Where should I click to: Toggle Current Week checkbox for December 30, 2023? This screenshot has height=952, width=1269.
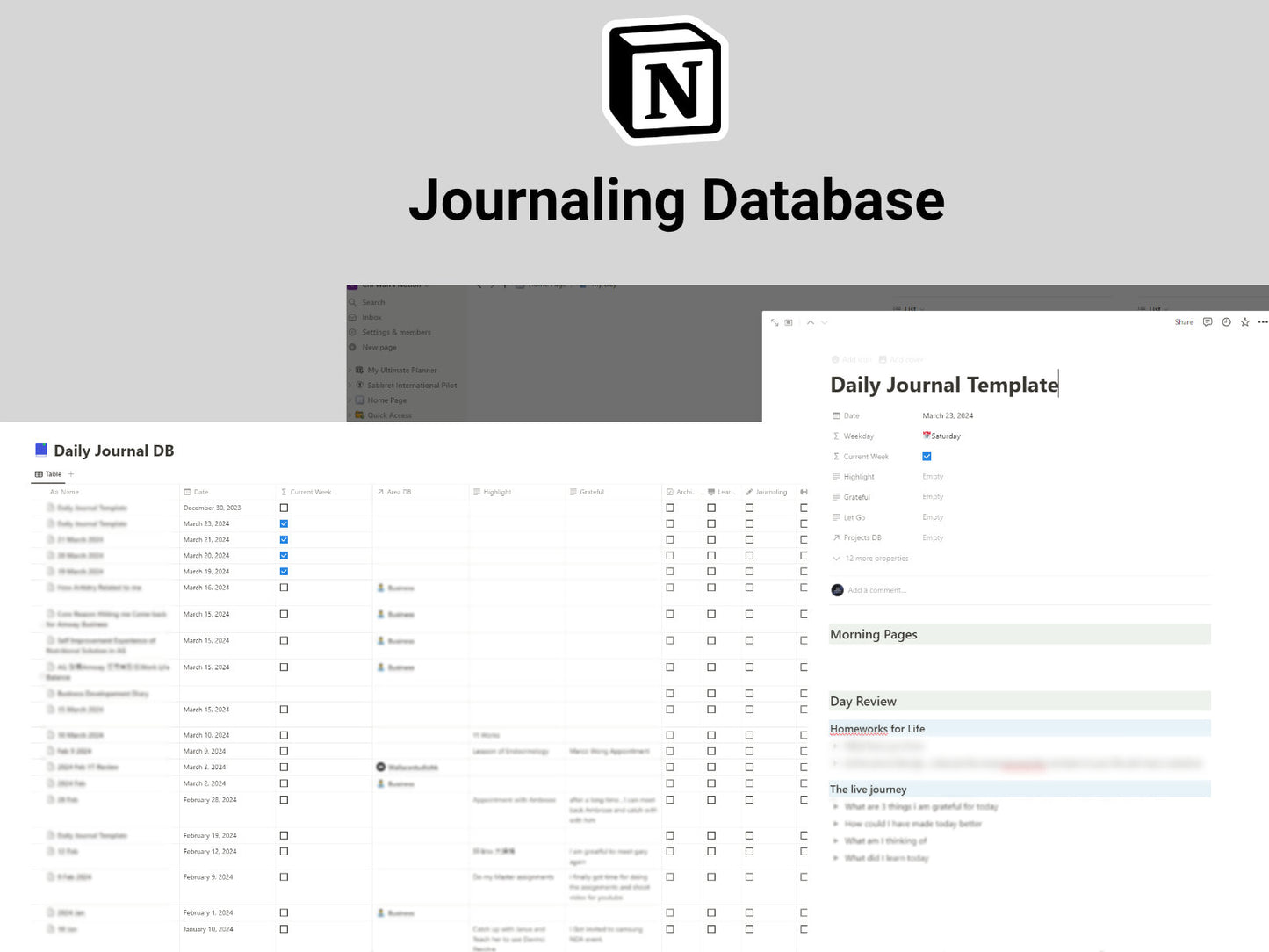coord(284,508)
